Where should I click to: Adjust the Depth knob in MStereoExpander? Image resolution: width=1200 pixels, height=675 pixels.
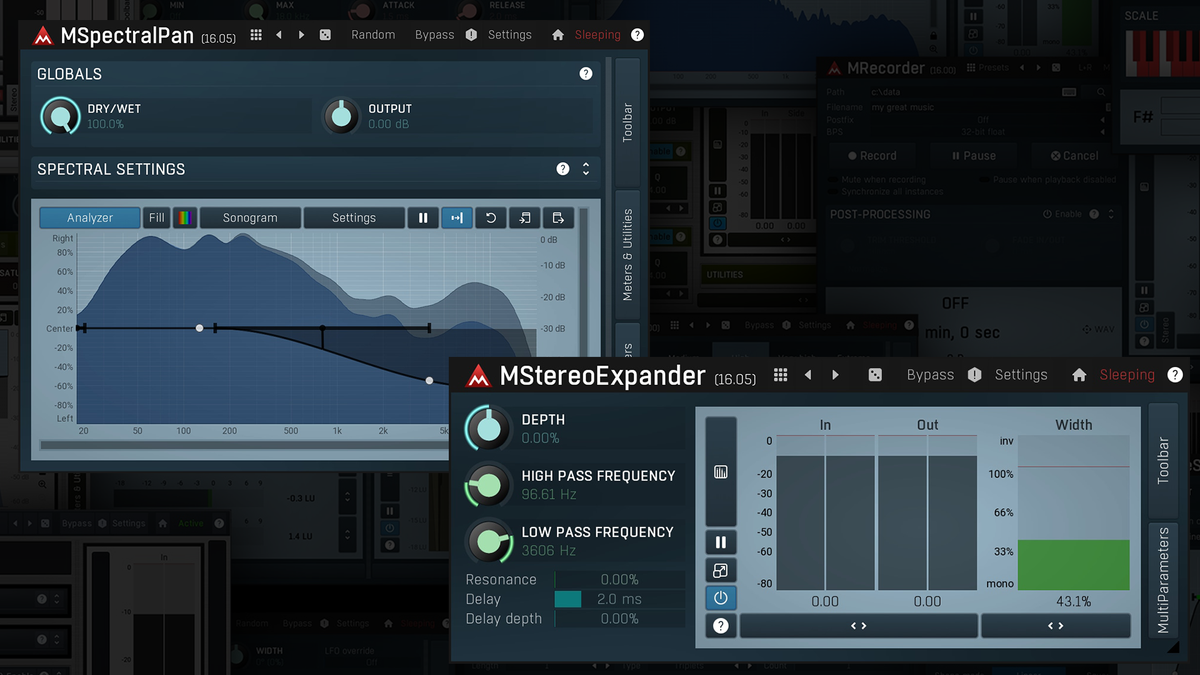point(487,427)
